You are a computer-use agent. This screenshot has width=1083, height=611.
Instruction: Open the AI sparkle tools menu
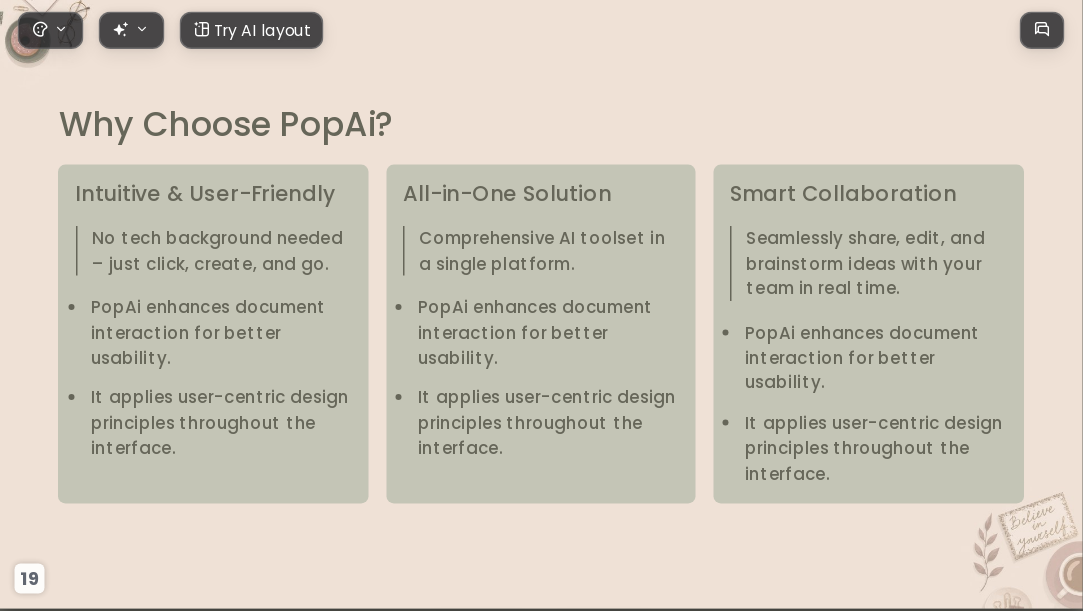[x=131, y=30]
